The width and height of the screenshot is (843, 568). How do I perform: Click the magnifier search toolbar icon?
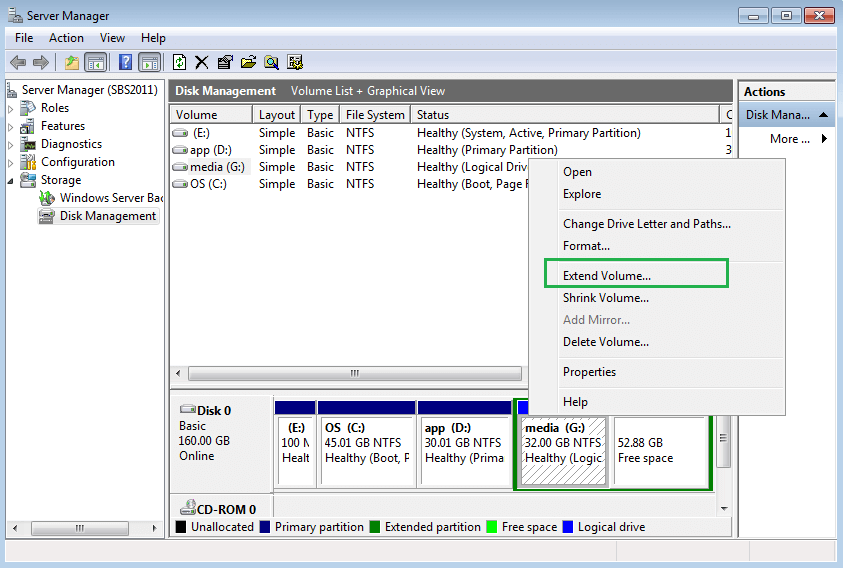point(272,62)
